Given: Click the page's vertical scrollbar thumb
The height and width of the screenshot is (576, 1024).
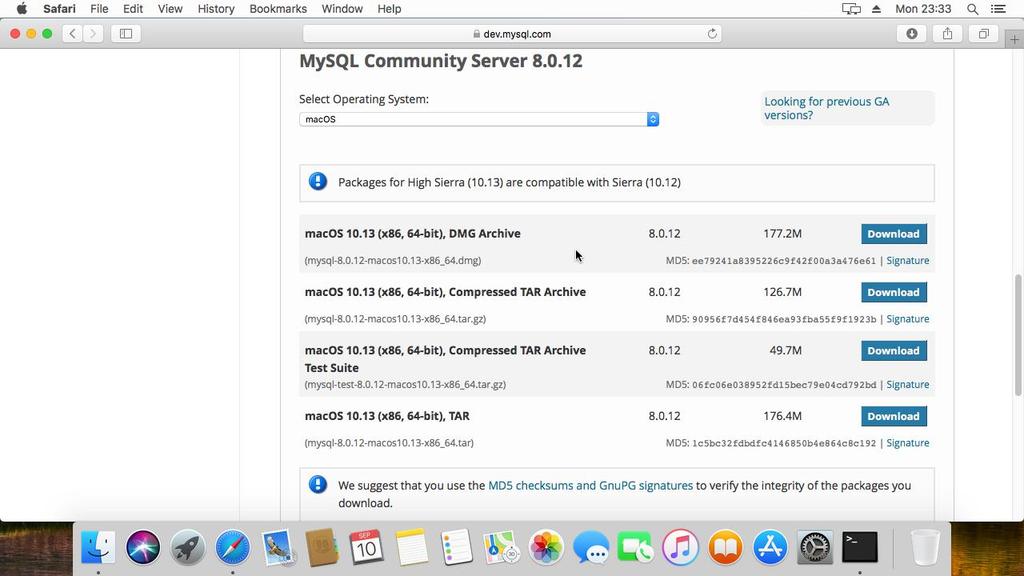Looking at the screenshot, I should 1017,335.
